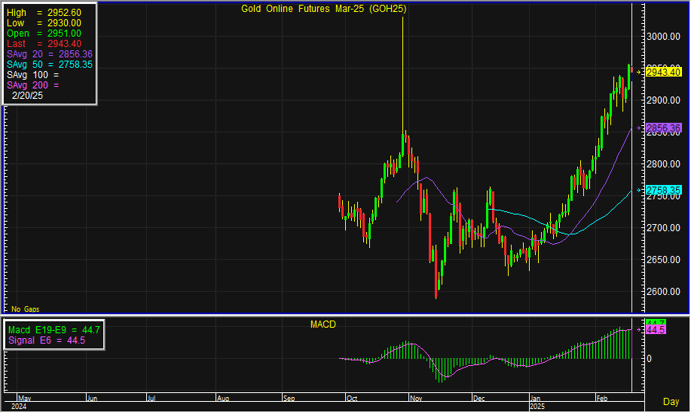691x413 pixels.
Task: Click the magenta 44.5 signal value tag
Action: click(x=656, y=329)
